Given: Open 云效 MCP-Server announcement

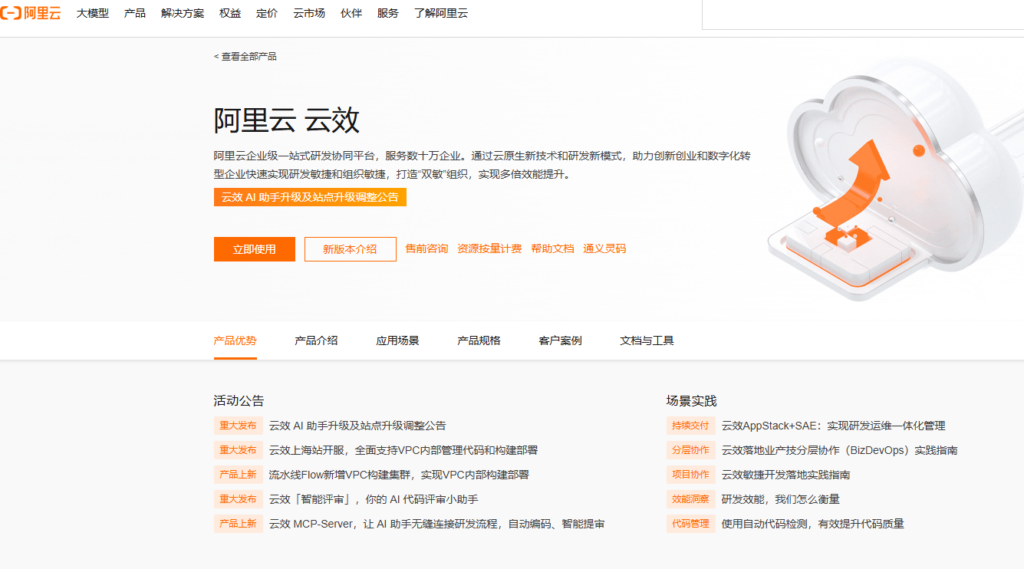Looking at the screenshot, I should [437, 523].
